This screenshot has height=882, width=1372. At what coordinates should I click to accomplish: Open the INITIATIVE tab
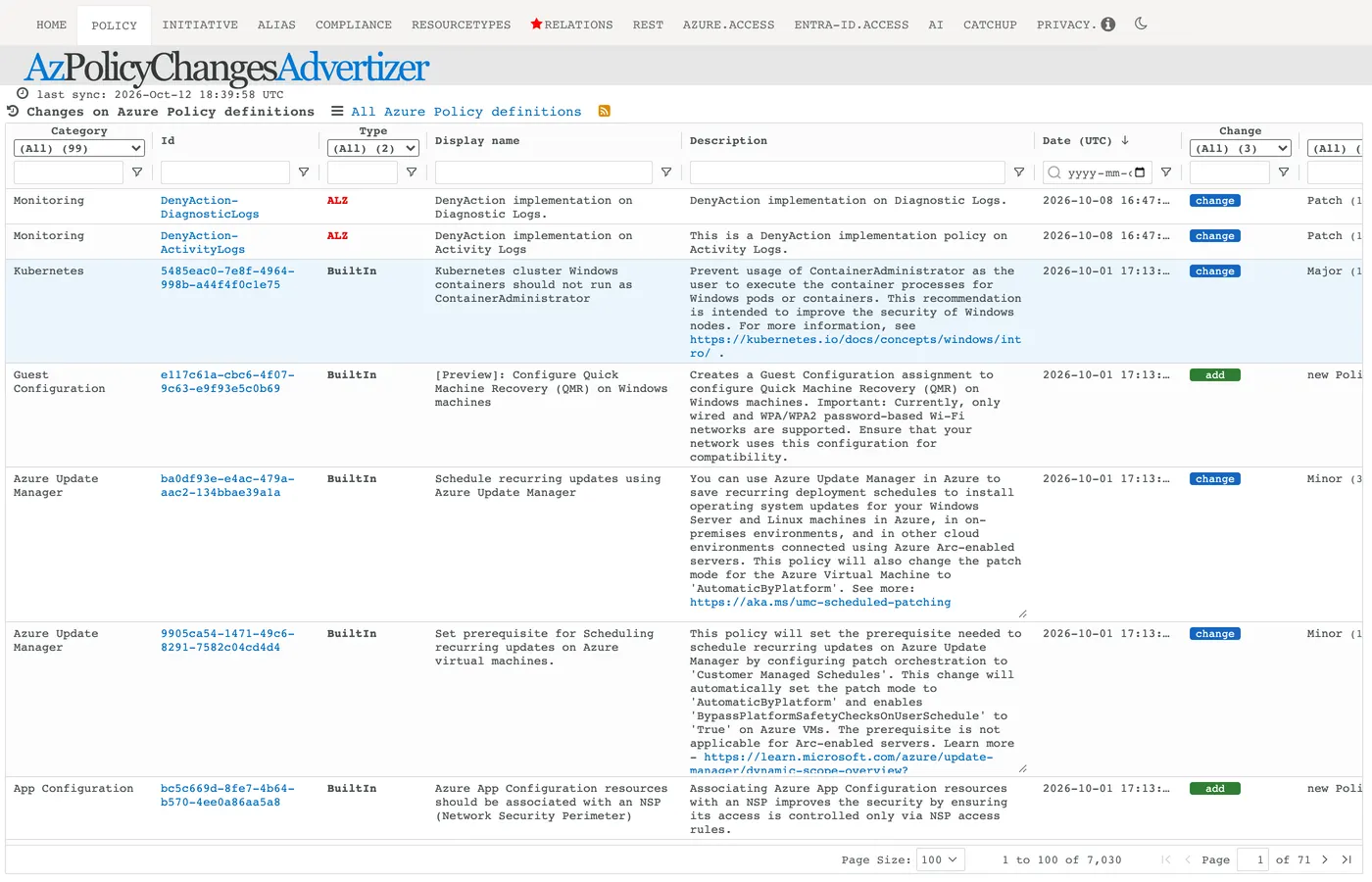pos(200,24)
